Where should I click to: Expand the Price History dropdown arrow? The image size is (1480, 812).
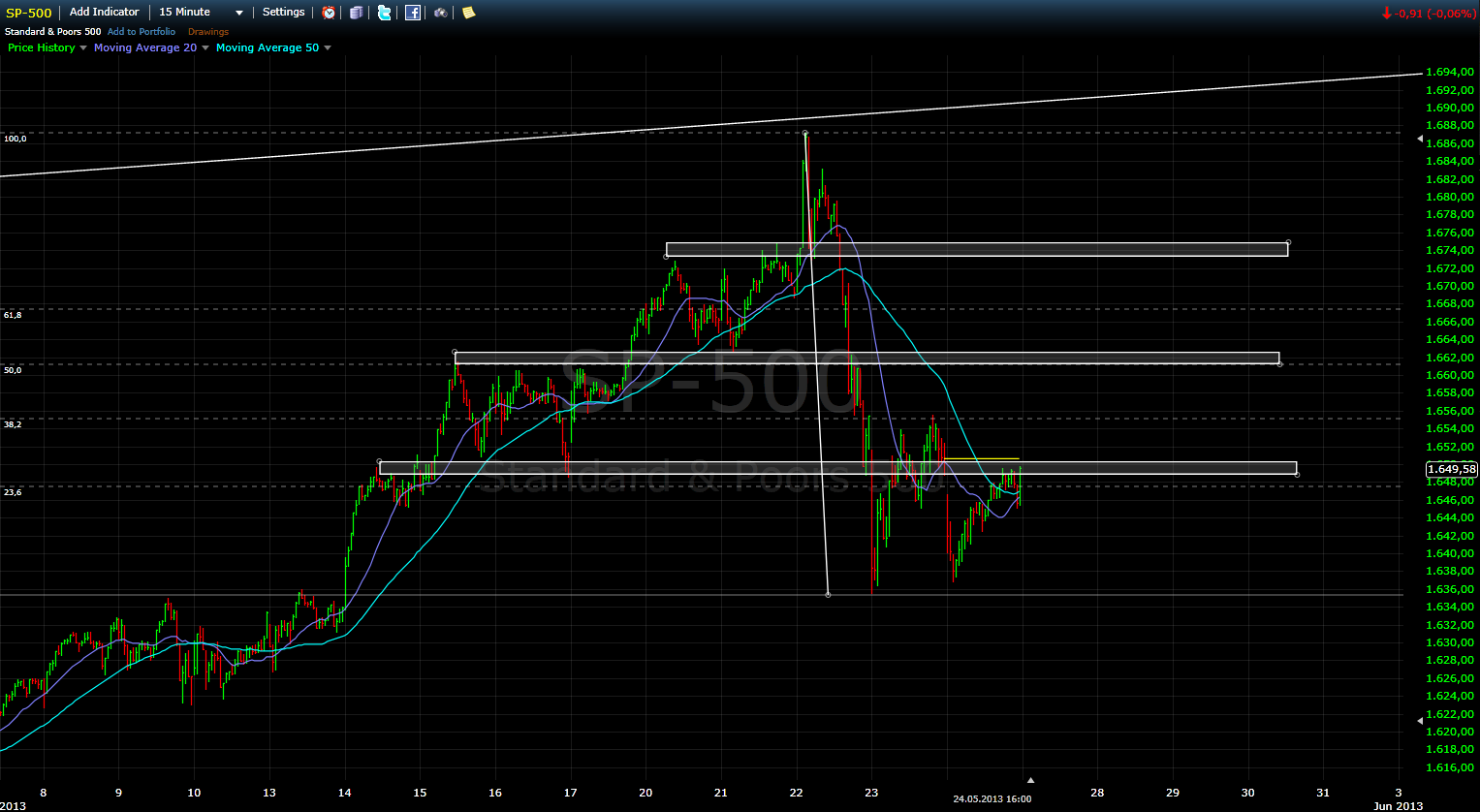[83, 48]
